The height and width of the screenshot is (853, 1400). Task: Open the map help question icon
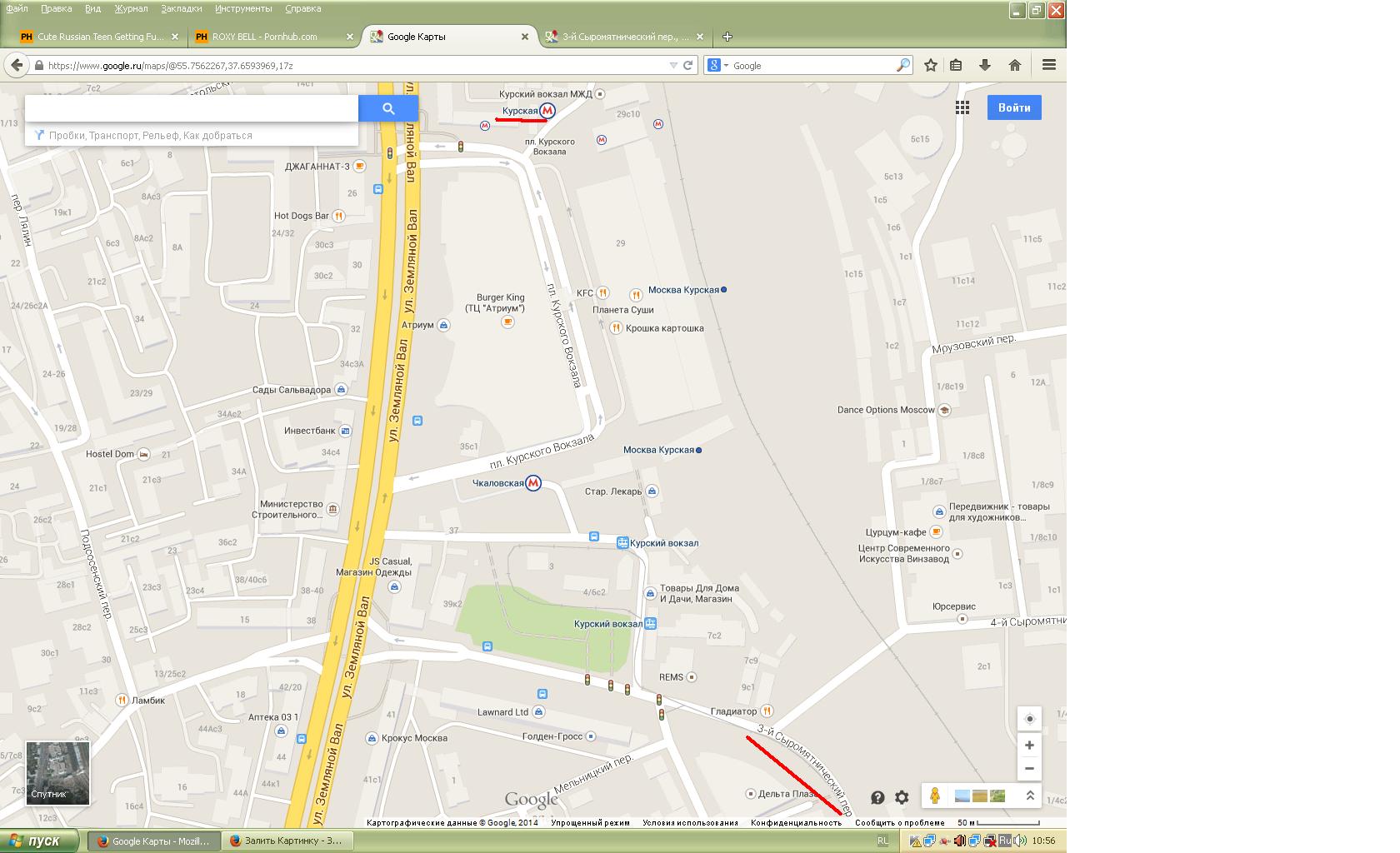point(877,797)
